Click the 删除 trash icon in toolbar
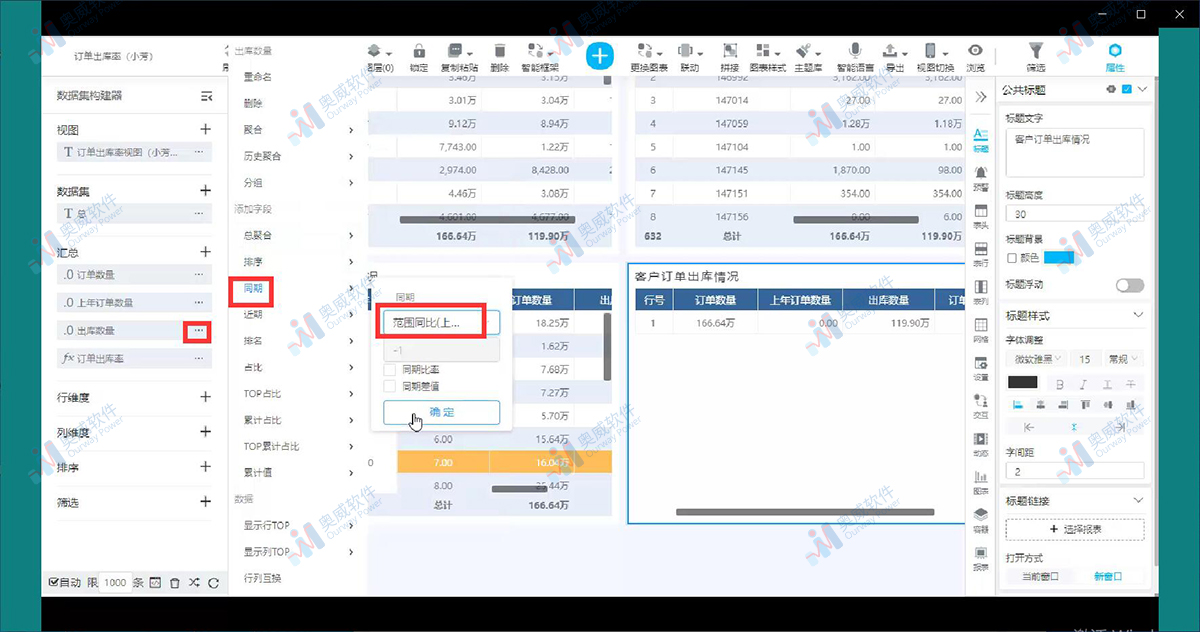This screenshot has height=632, width=1200. pyautogui.click(x=499, y=50)
